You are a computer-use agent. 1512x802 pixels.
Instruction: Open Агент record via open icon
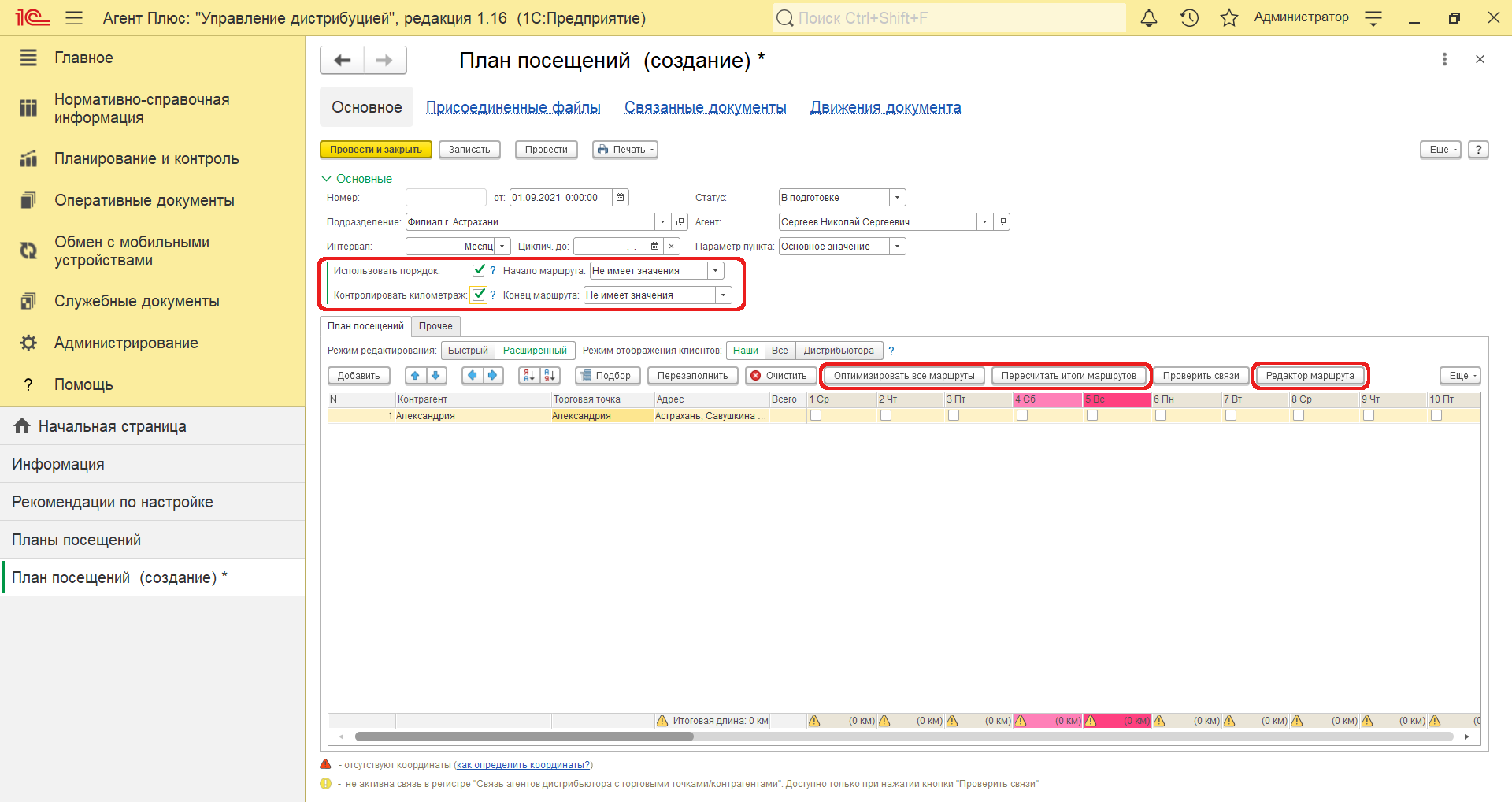(1002, 222)
